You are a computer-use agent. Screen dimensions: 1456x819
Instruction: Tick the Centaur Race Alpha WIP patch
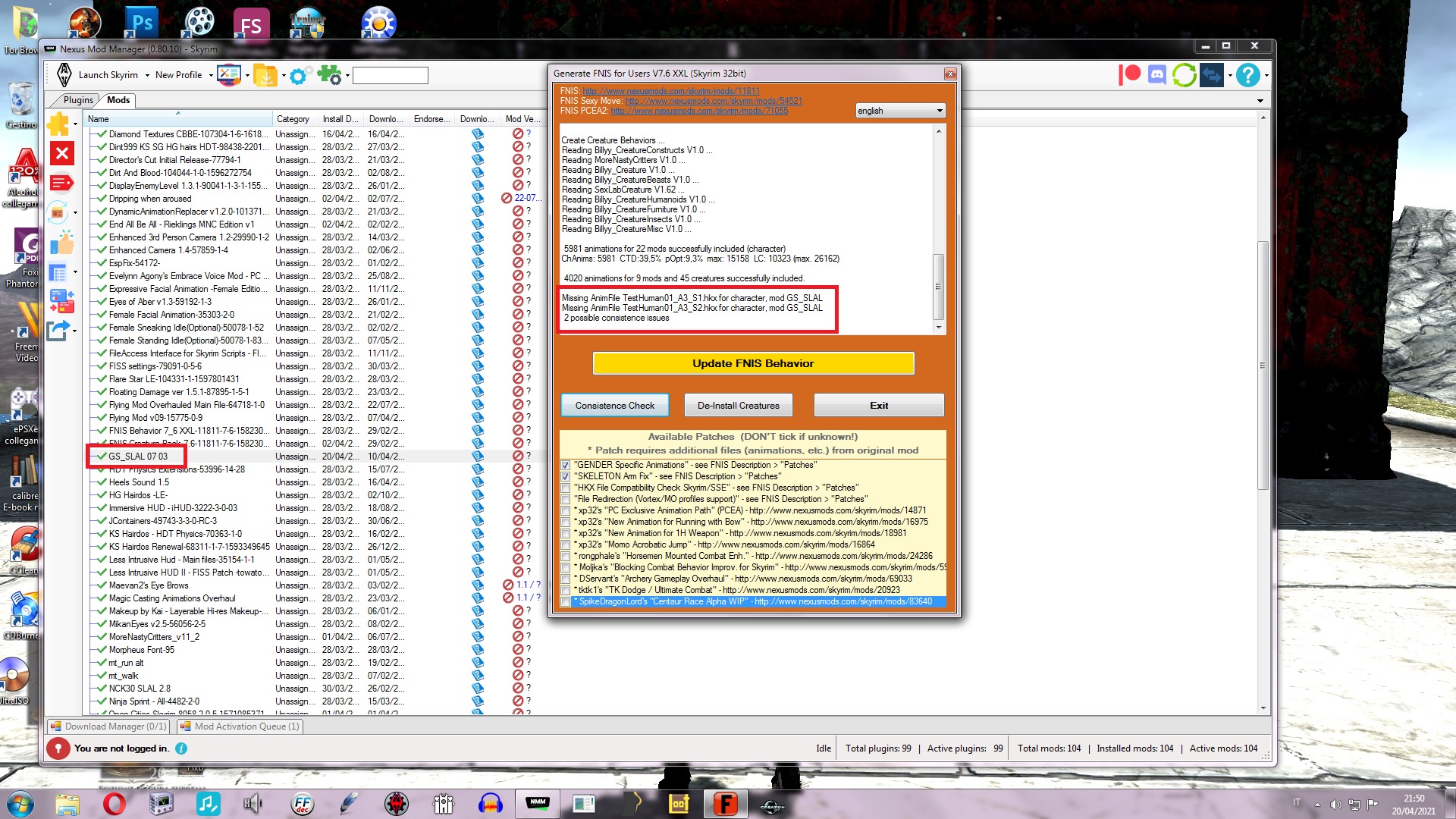(x=565, y=601)
